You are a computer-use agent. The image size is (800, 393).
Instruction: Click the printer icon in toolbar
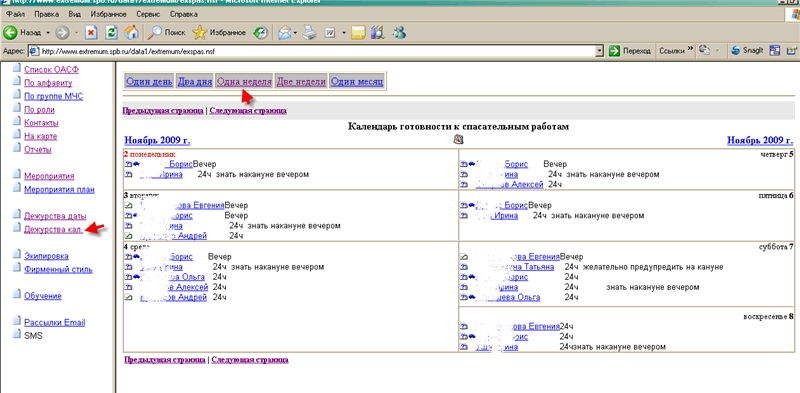310,33
